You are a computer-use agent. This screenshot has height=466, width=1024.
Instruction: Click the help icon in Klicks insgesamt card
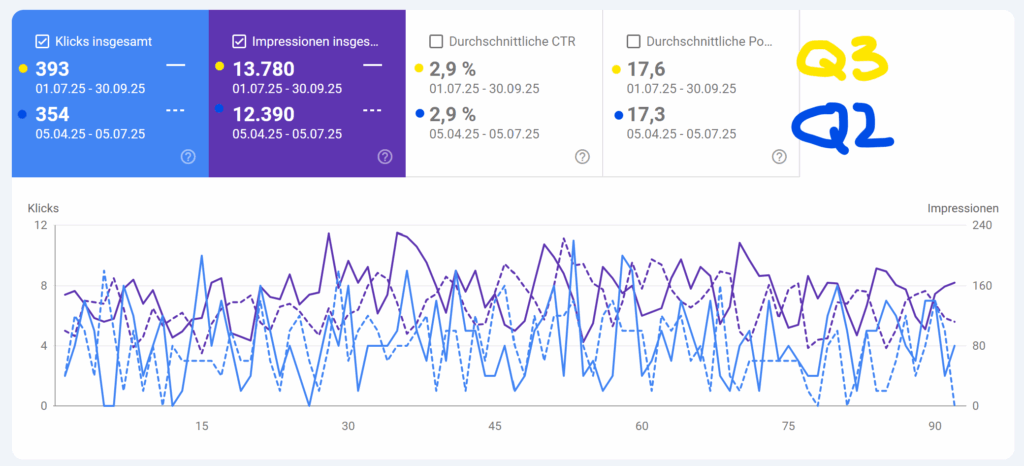[188, 156]
